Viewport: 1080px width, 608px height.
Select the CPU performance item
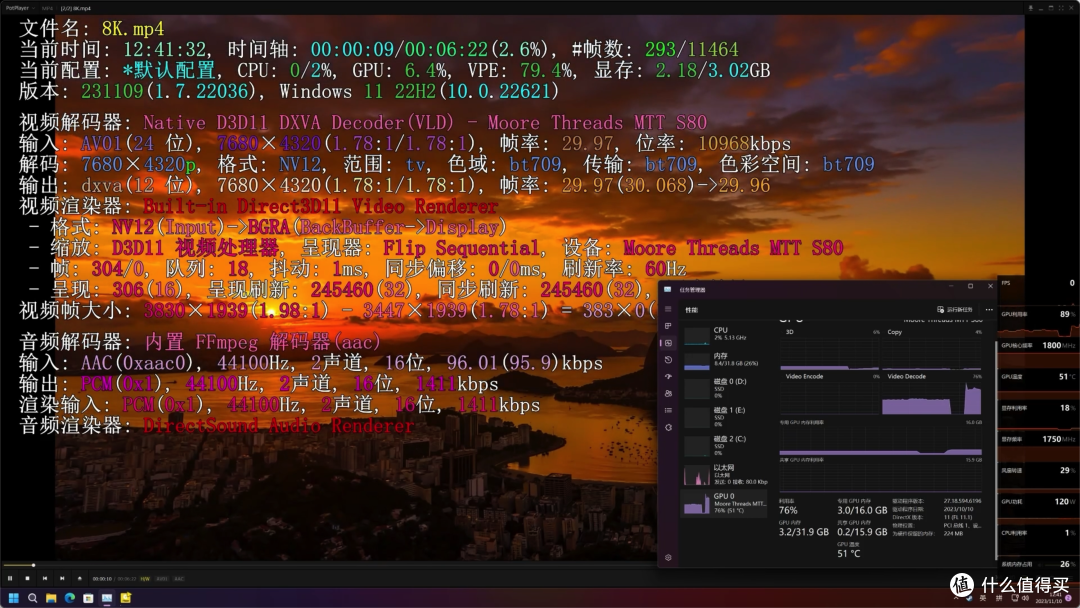tap(720, 334)
